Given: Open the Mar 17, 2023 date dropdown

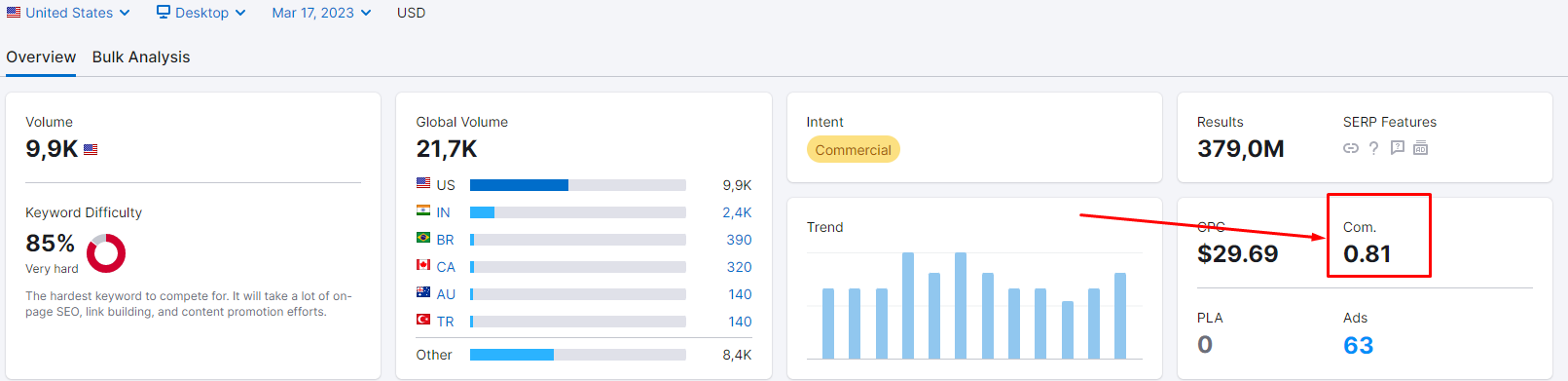Looking at the screenshot, I should tap(321, 13).
